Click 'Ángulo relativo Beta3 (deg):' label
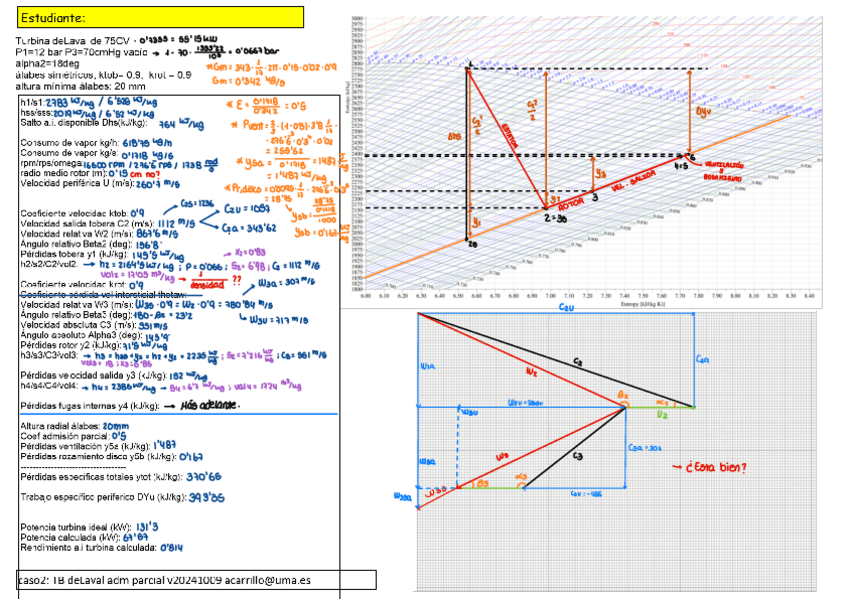The width and height of the screenshot is (848, 599). coord(76,315)
